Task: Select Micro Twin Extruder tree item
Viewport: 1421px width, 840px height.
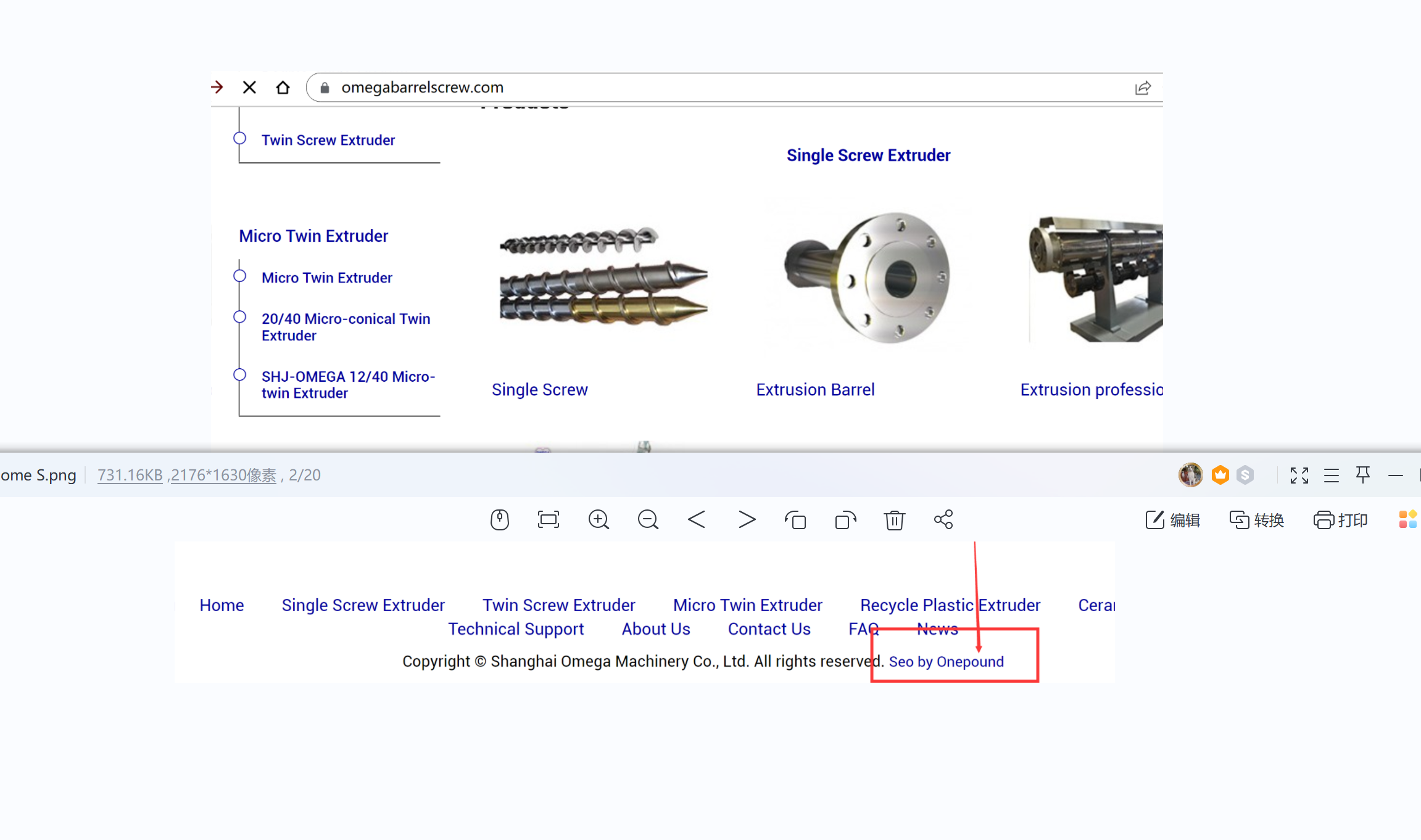Action: tap(327, 278)
